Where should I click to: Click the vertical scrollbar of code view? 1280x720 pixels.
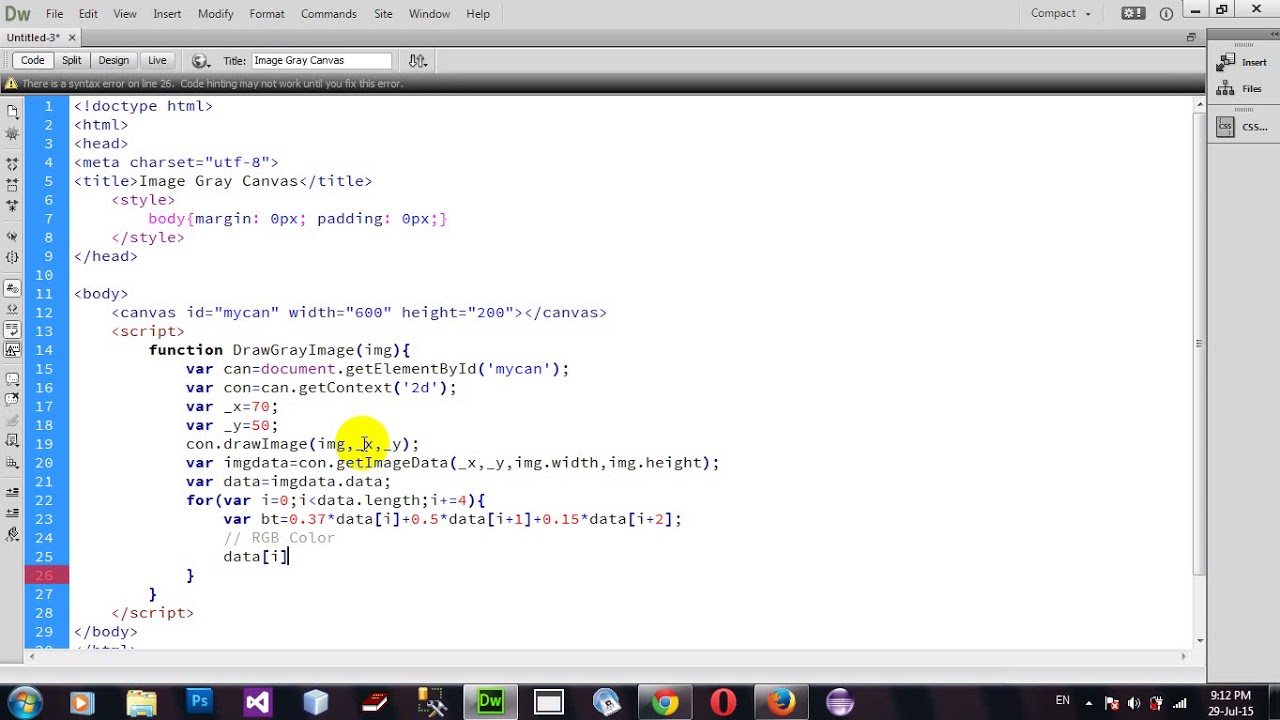tap(1200, 345)
